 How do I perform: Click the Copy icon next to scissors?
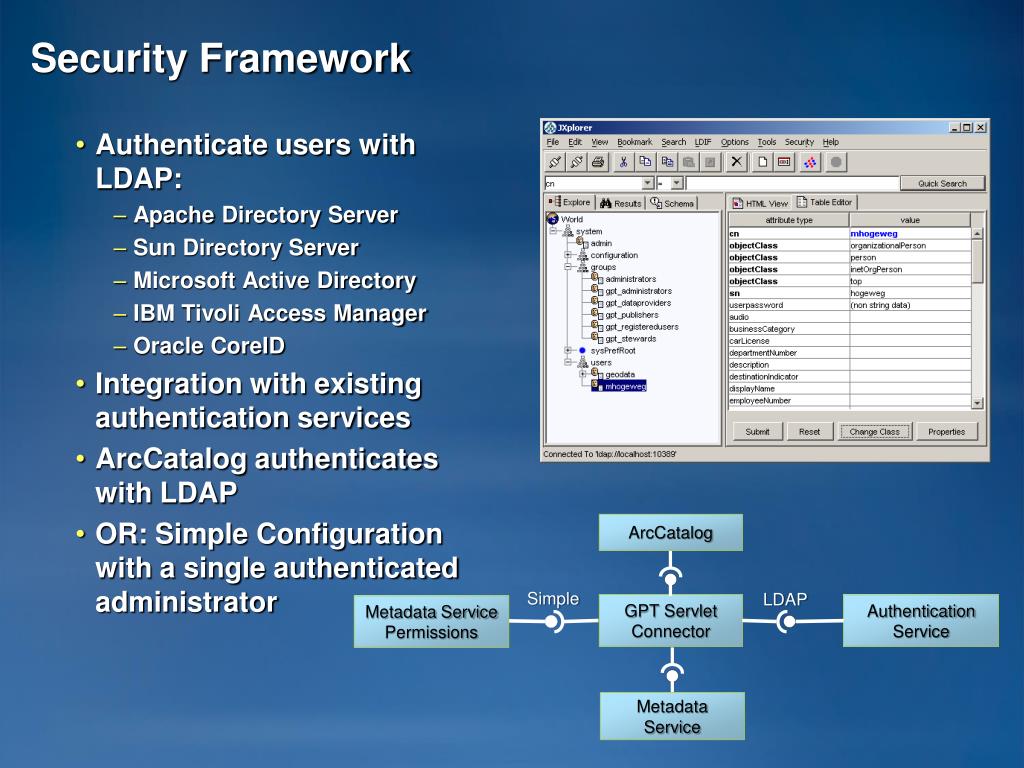(x=645, y=161)
